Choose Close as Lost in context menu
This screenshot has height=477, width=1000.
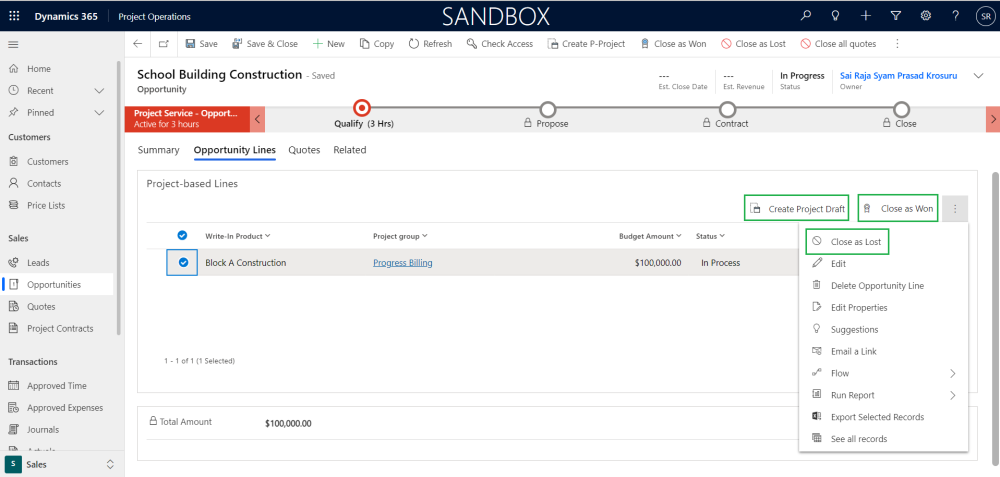point(848,242)
